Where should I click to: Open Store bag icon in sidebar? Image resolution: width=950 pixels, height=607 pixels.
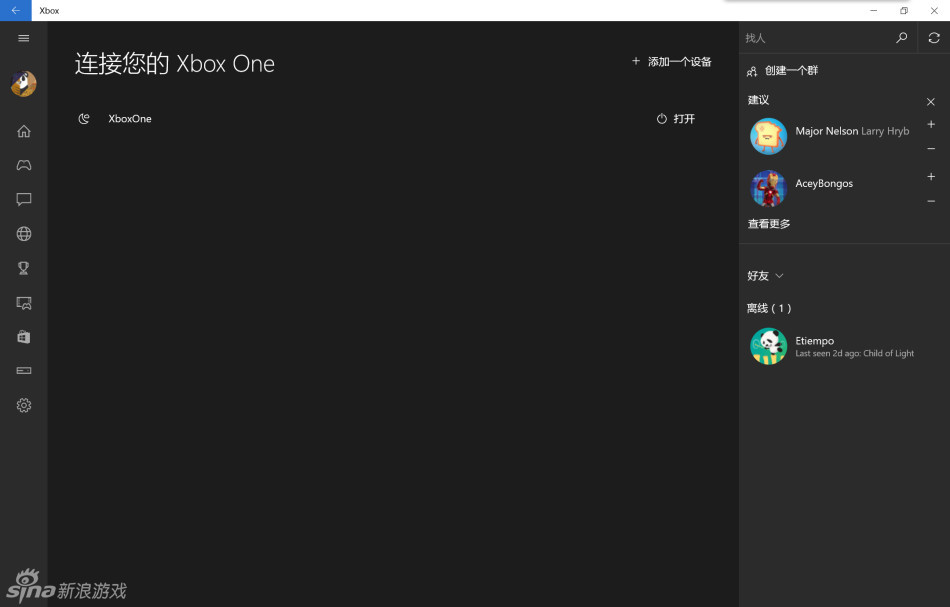tap(24, 337)
